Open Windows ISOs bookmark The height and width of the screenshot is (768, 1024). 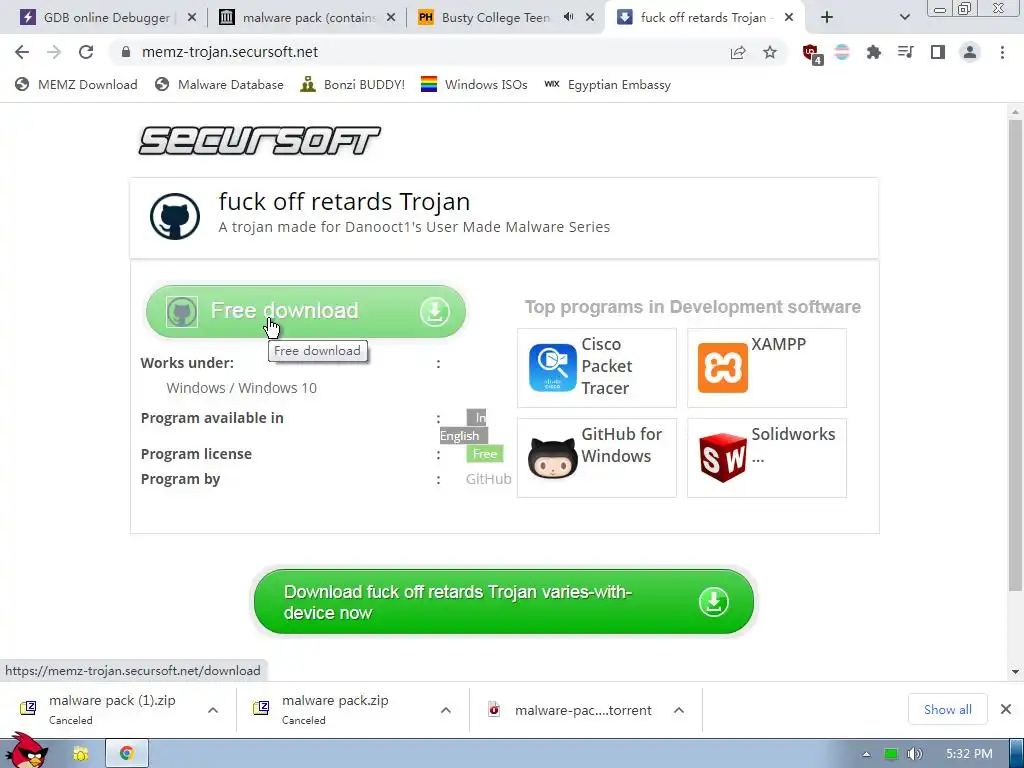point(474,85)
